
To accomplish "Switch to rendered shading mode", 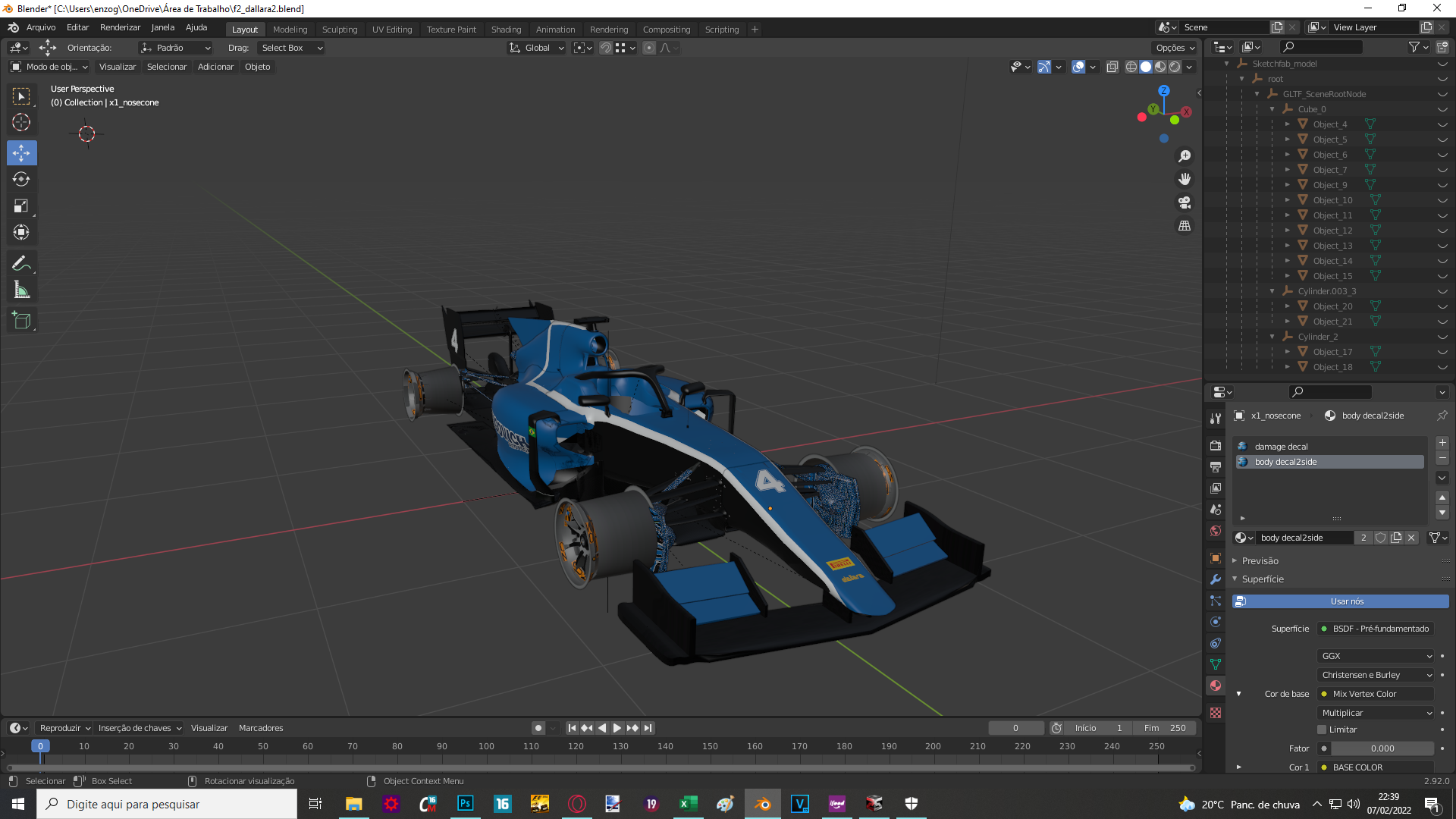I will [x=1175, y=67].
